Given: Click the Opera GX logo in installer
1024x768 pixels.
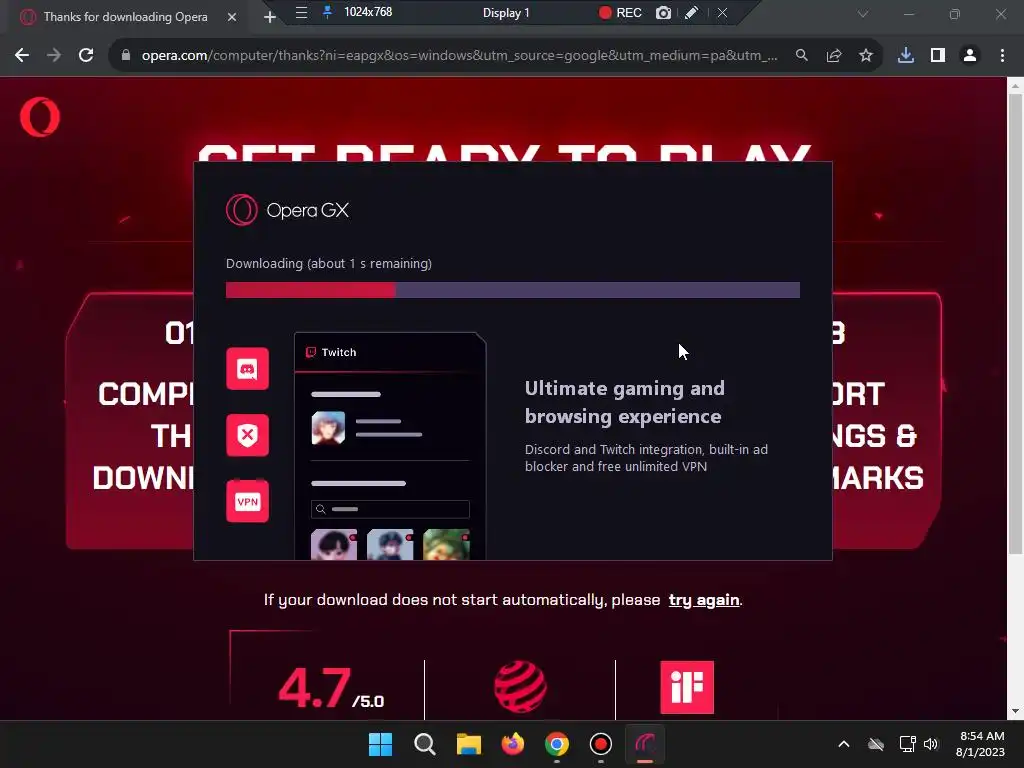Looking at the screenshot, I should click(287, 210).
